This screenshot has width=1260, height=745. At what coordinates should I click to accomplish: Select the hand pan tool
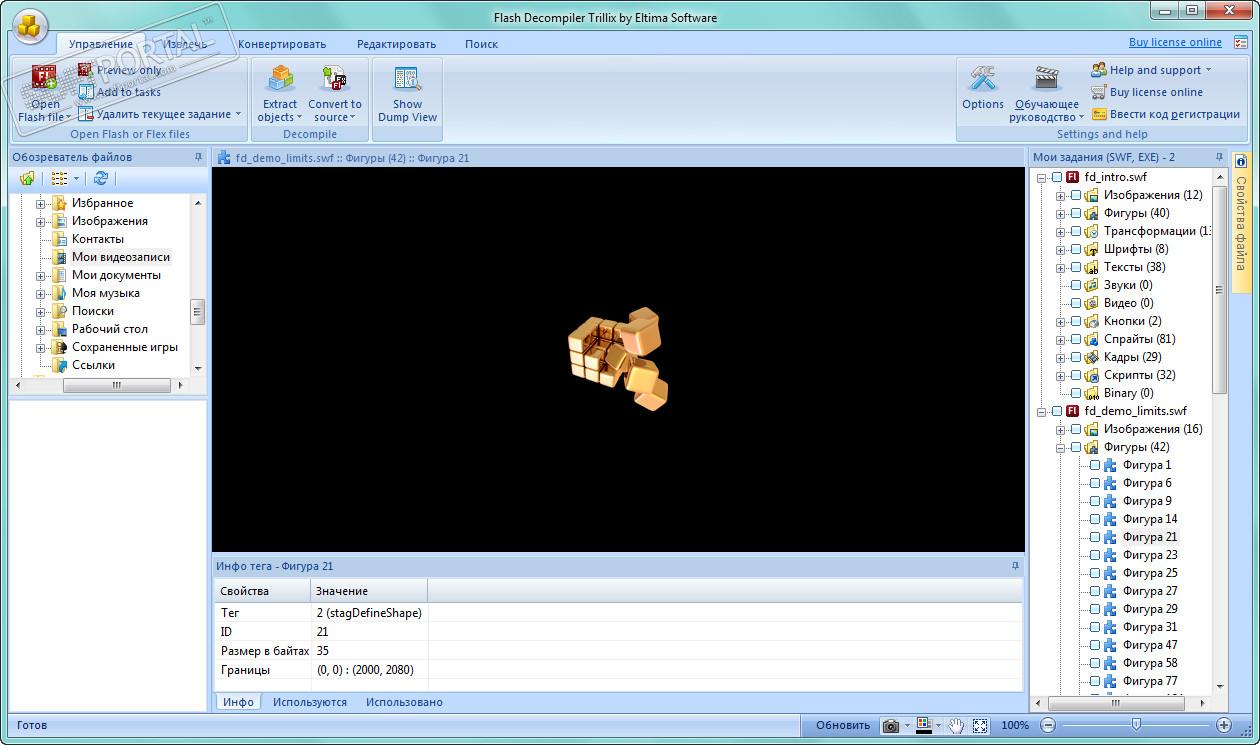[x=956, y=725]
